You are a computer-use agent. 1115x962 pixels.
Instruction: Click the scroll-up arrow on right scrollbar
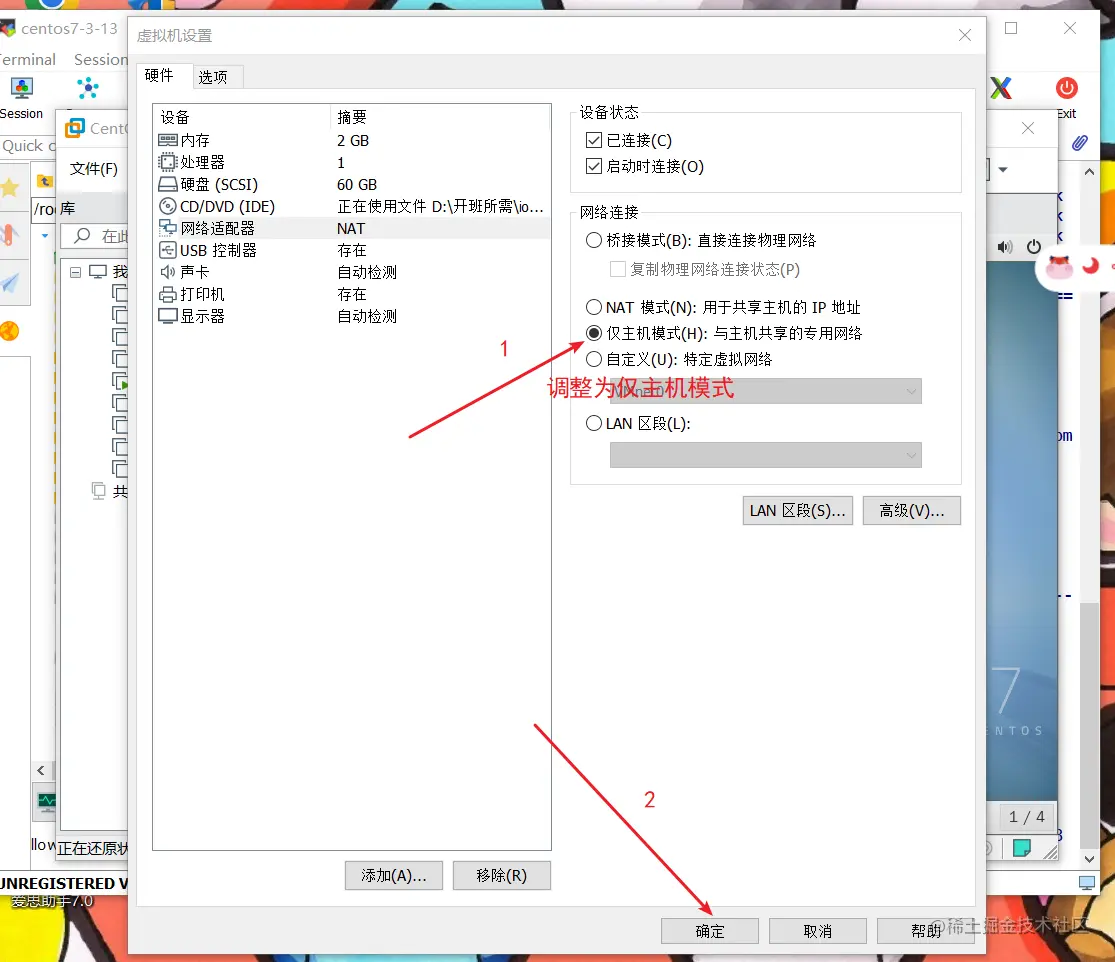point(1089,171)
